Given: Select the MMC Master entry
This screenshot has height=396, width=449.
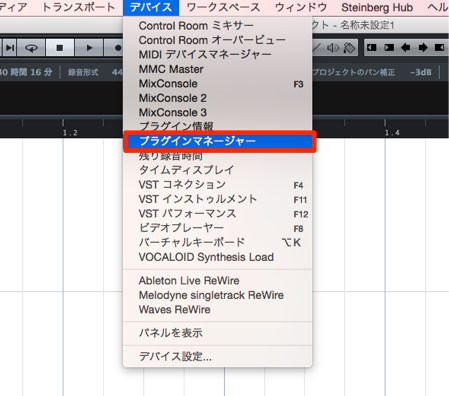Looking at the screenshot, I should tap(218, 69).
